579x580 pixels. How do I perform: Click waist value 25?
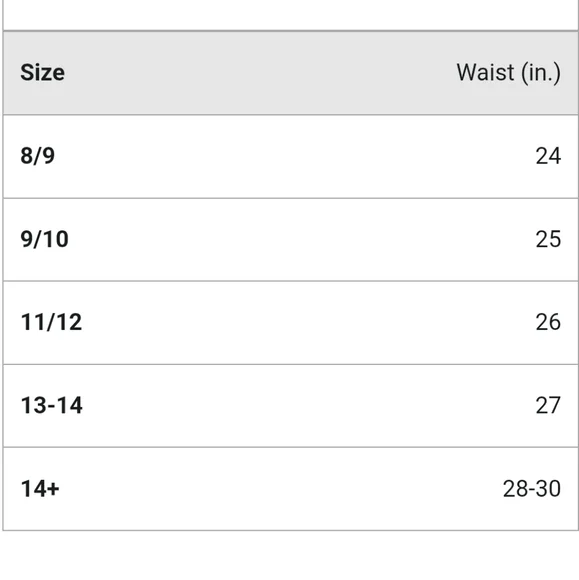[x=548, y=239]
